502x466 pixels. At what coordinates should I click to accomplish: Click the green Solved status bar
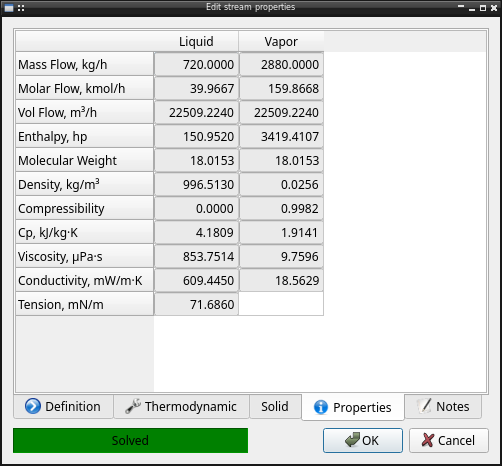130,440
